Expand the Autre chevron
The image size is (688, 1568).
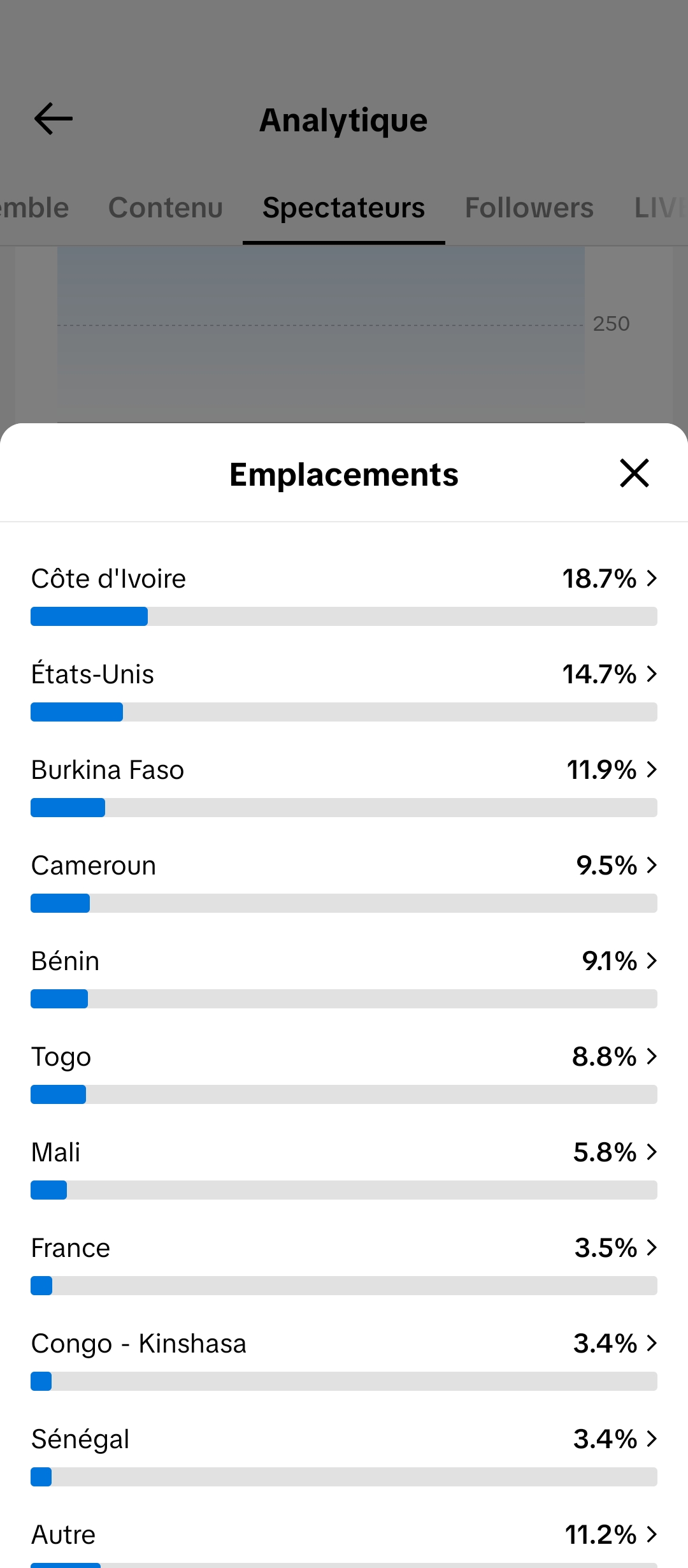click(x=651, y=1534)
